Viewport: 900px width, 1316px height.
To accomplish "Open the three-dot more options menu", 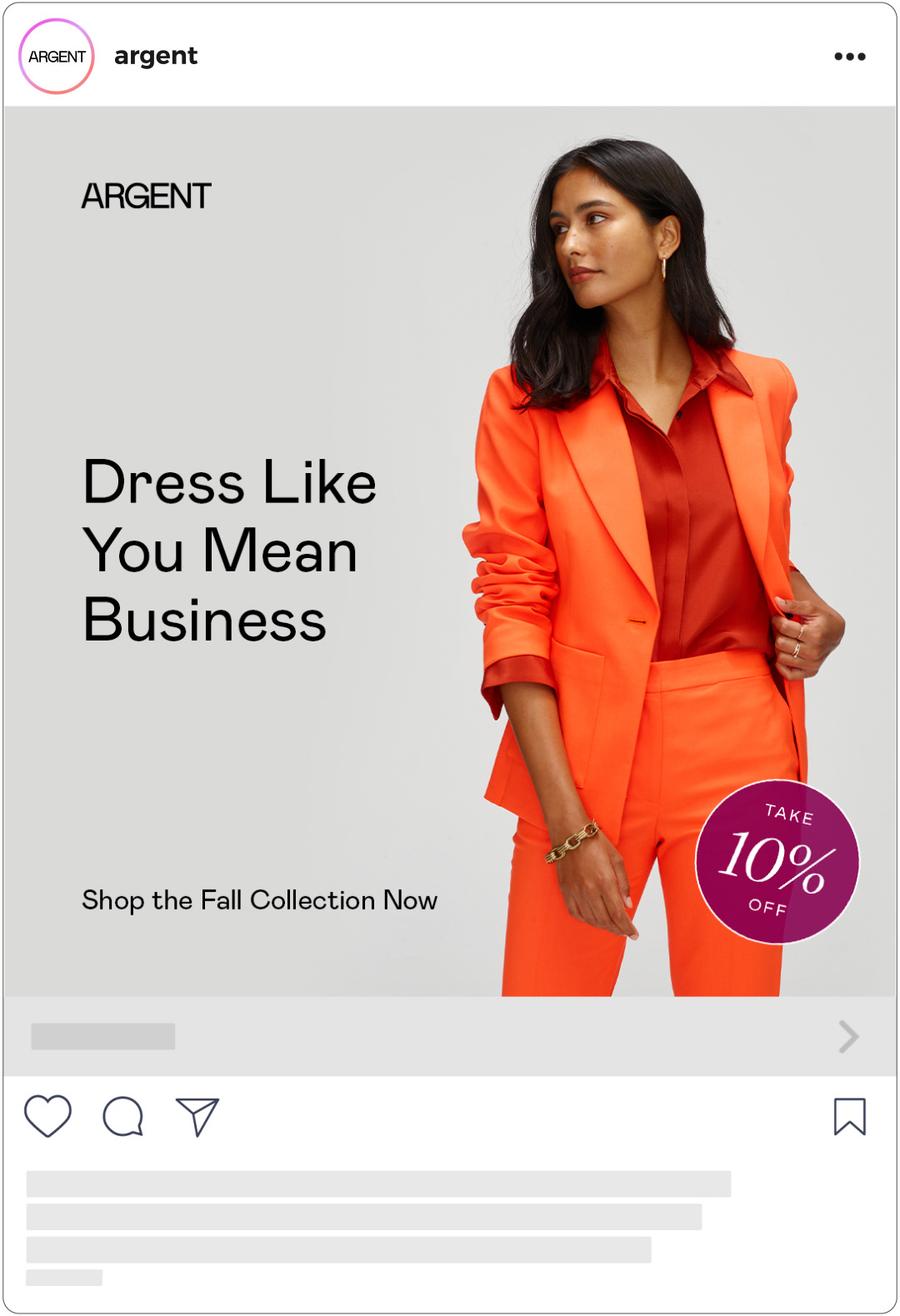I will (850, 57).
